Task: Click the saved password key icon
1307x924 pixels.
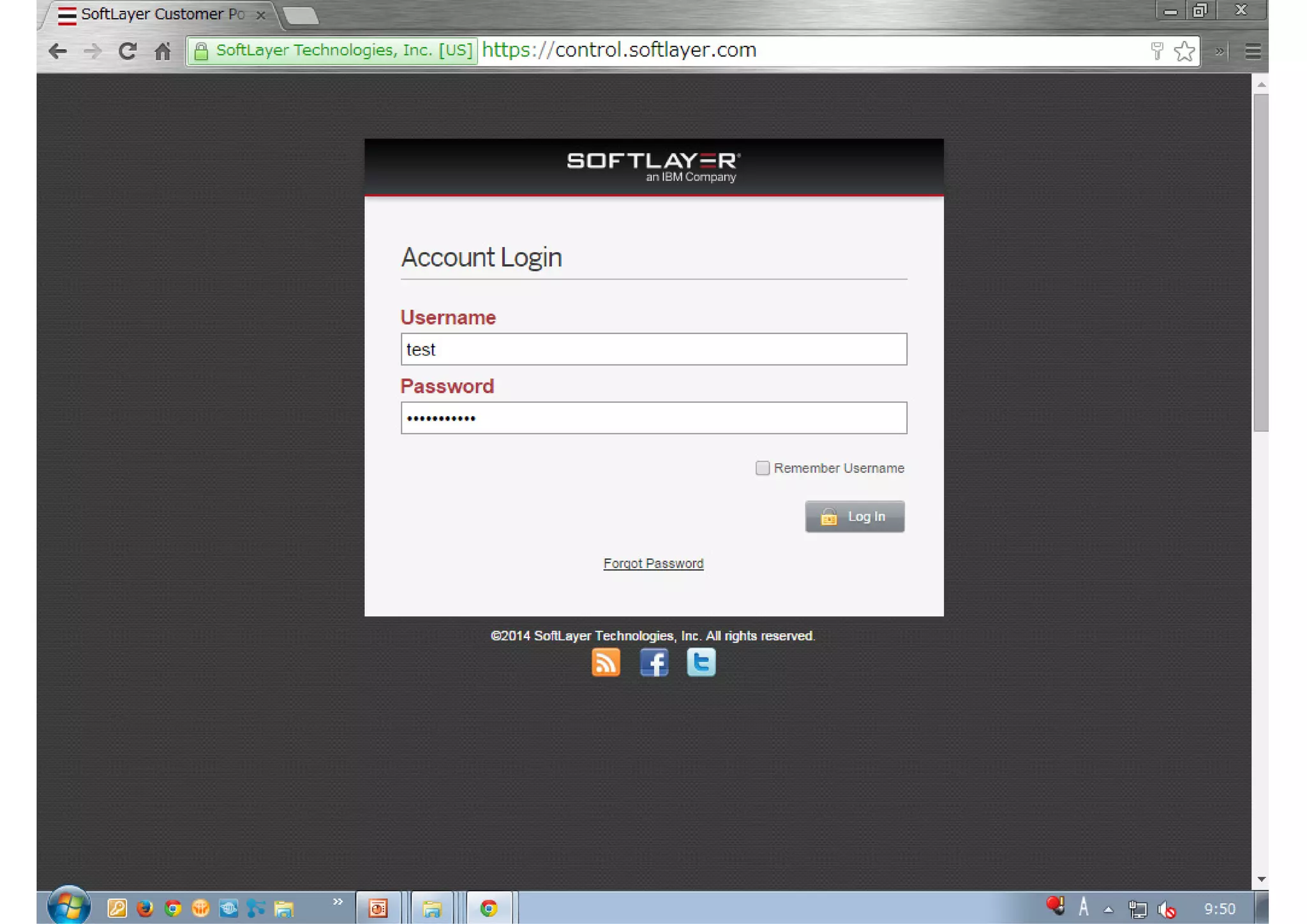Action: pyautogui.click(x=1156, y=51)
